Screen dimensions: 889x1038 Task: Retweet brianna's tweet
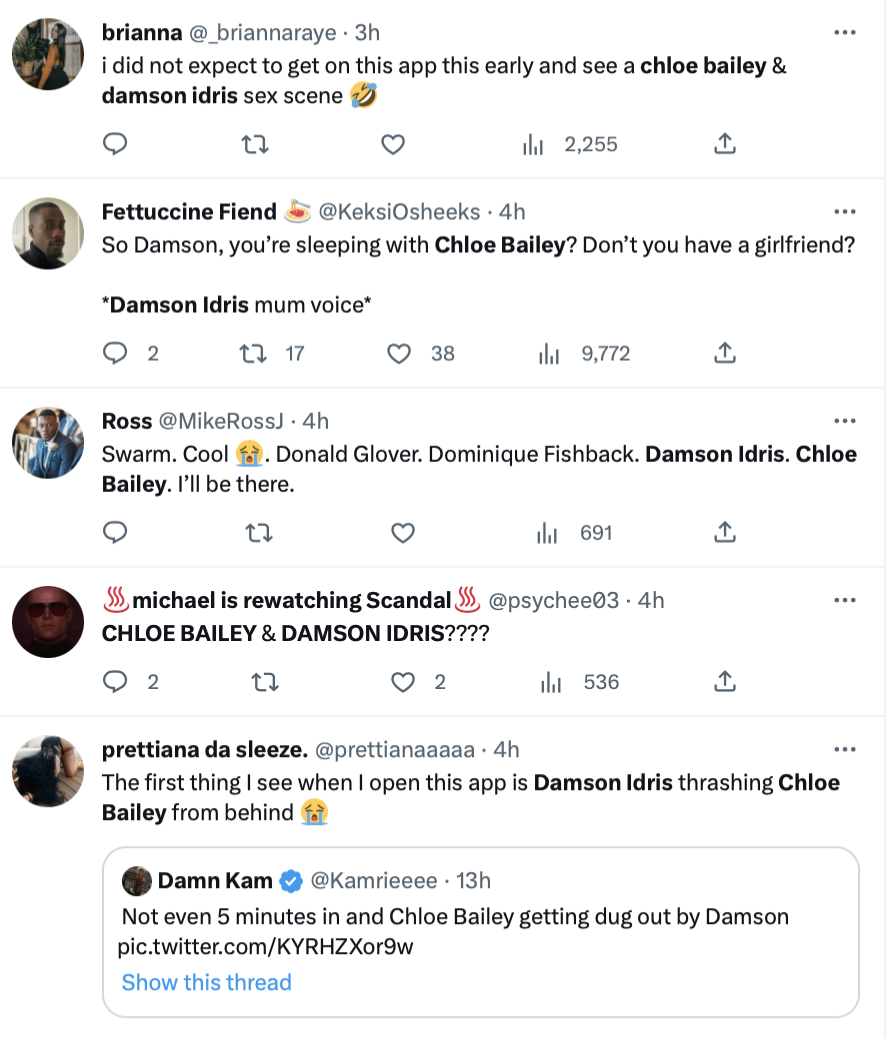pos(255,144)
